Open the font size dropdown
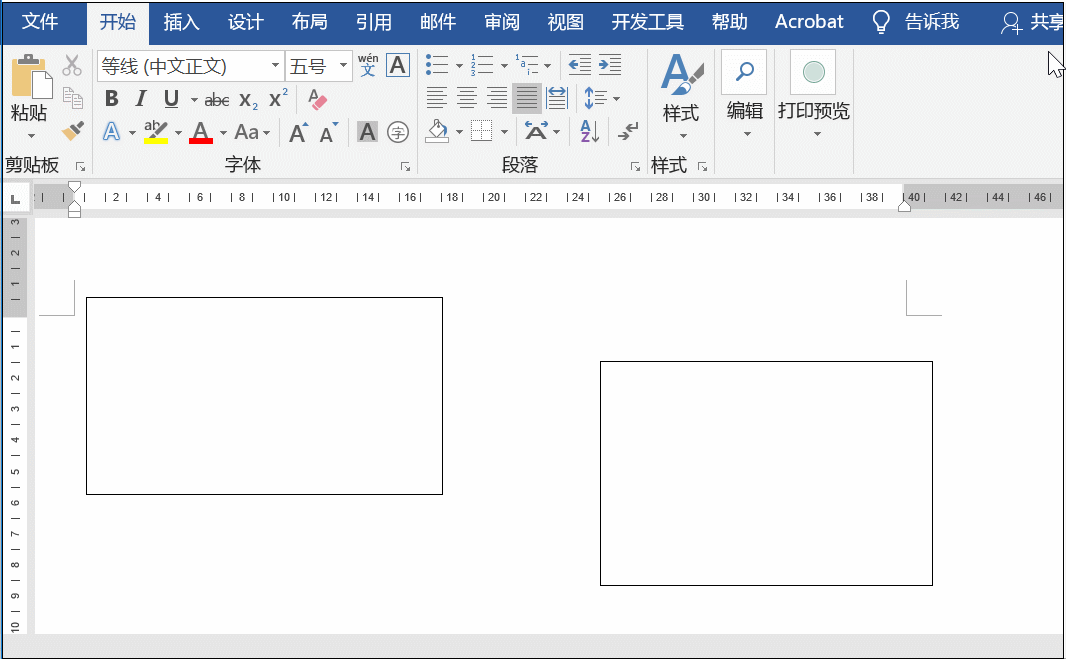The image size is (1066, 659). point(343,66)
